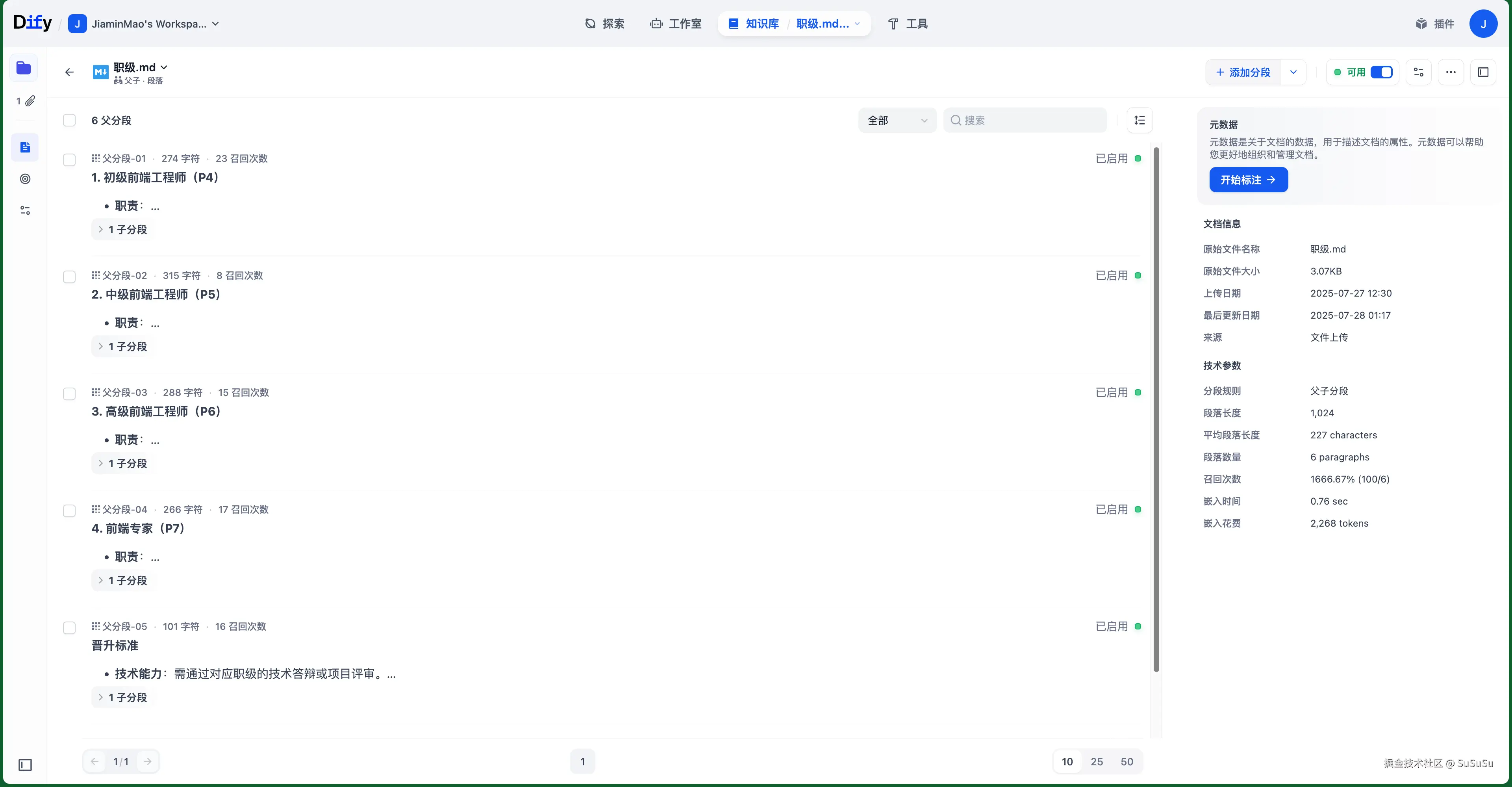Open the three-dots more options menu
Image resolution: width=1512 pixels, height=787 pixels.
pyautogui.click(x=1450, y=72)
